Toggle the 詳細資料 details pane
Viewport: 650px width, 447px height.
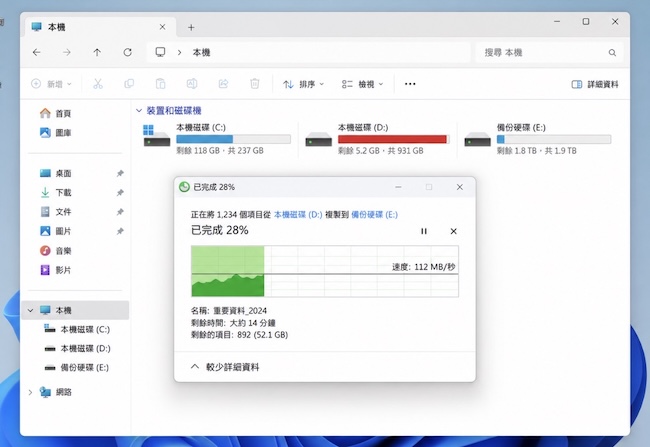click(x=595, y=84)
